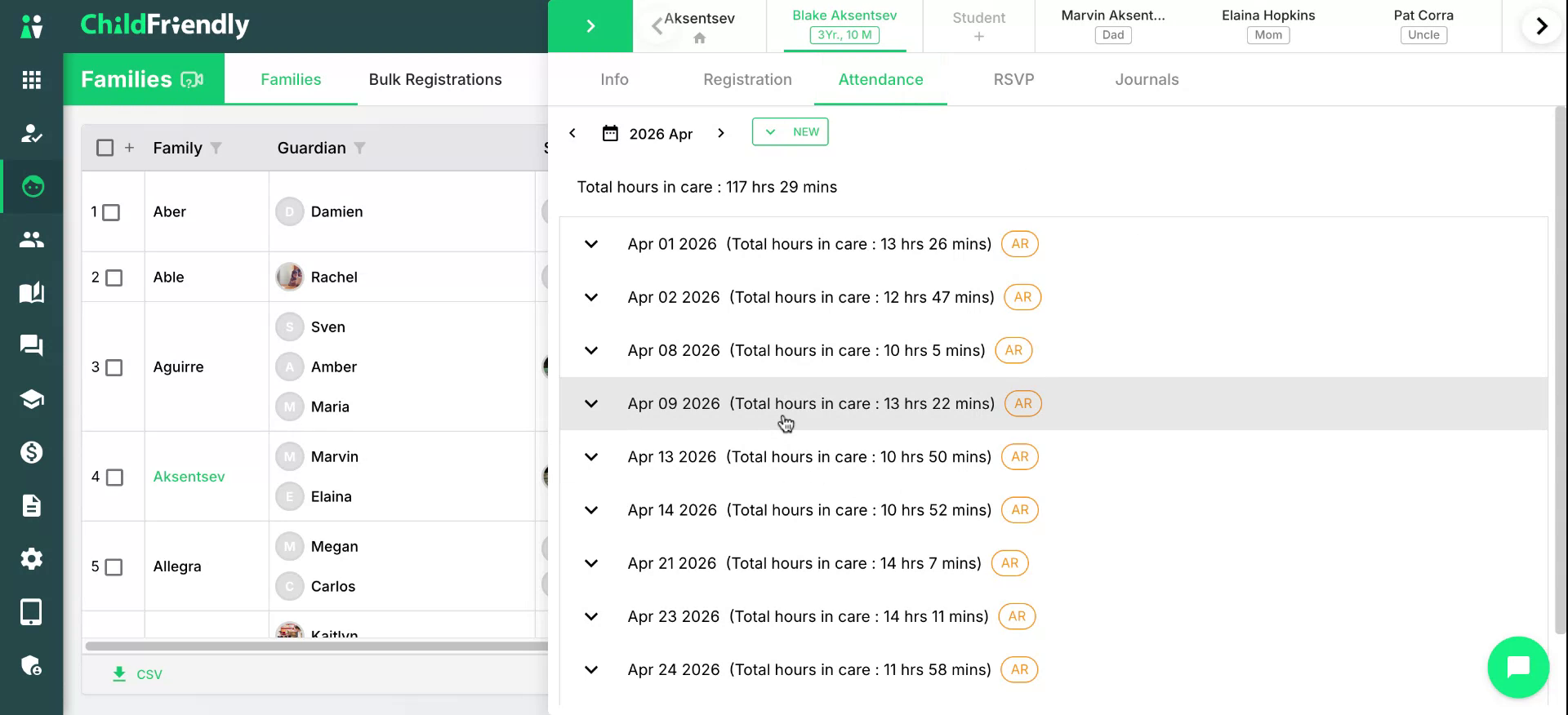Viewport: 1568px width, 715px height.
Task: Click the horizontal scrollbar under families table
Action: (x=317, y=646)
